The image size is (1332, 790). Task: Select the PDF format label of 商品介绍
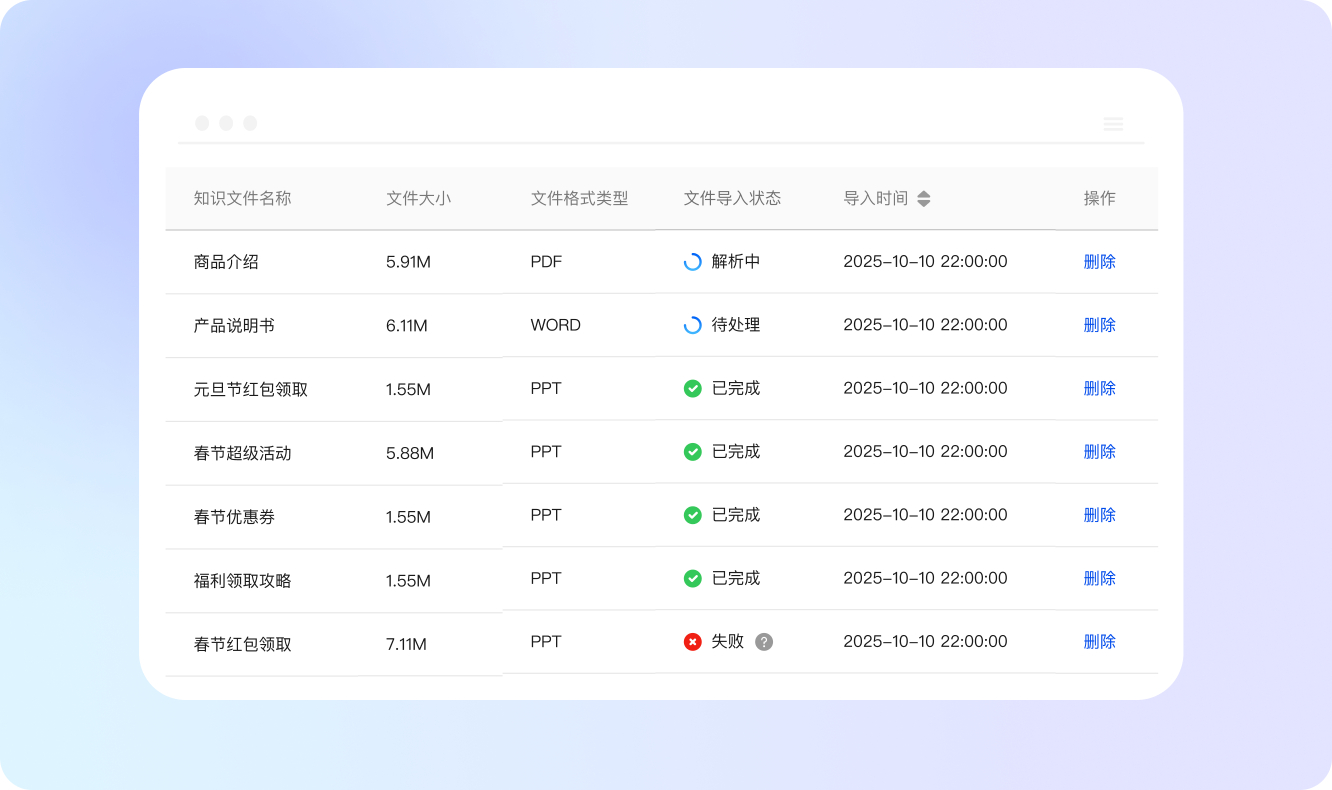coord(546,261)
